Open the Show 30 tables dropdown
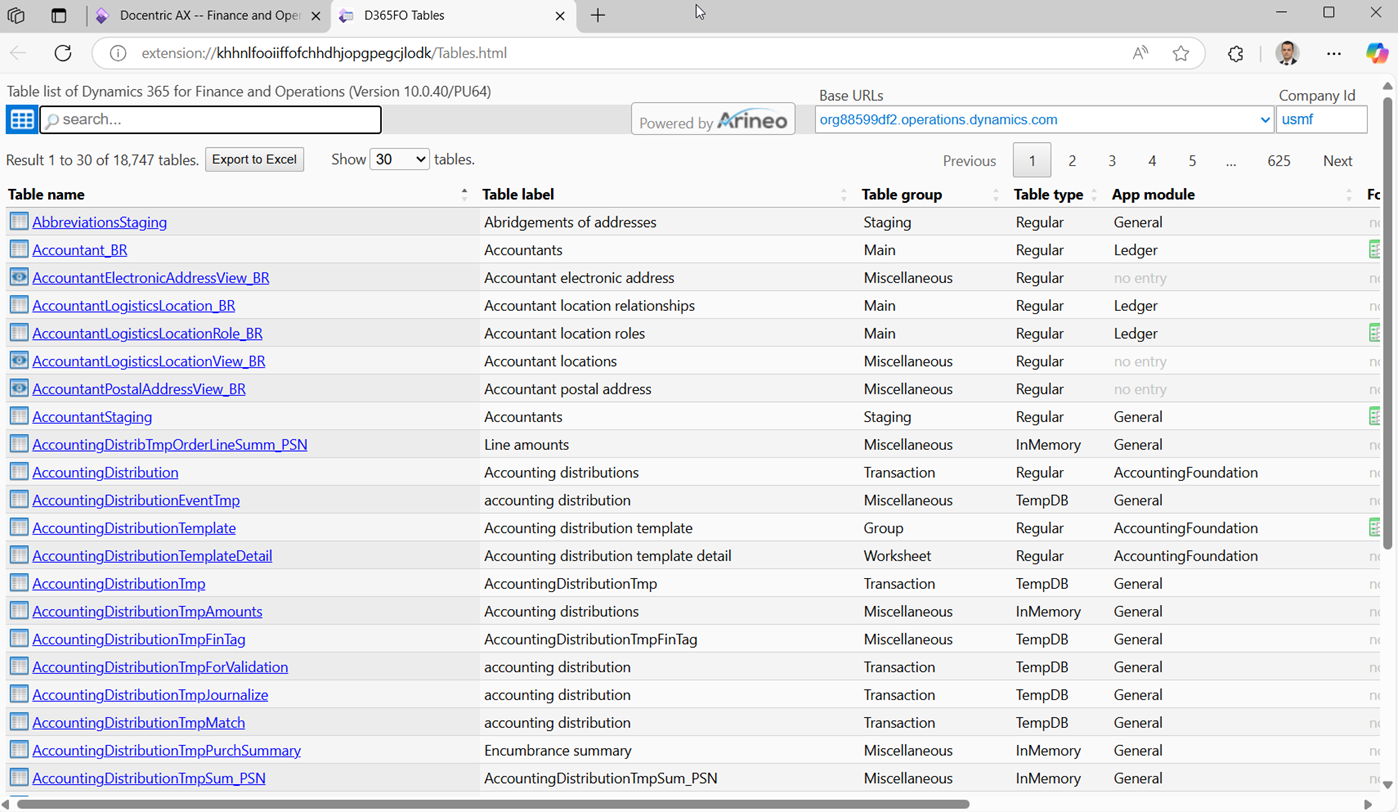 (399, 159)
